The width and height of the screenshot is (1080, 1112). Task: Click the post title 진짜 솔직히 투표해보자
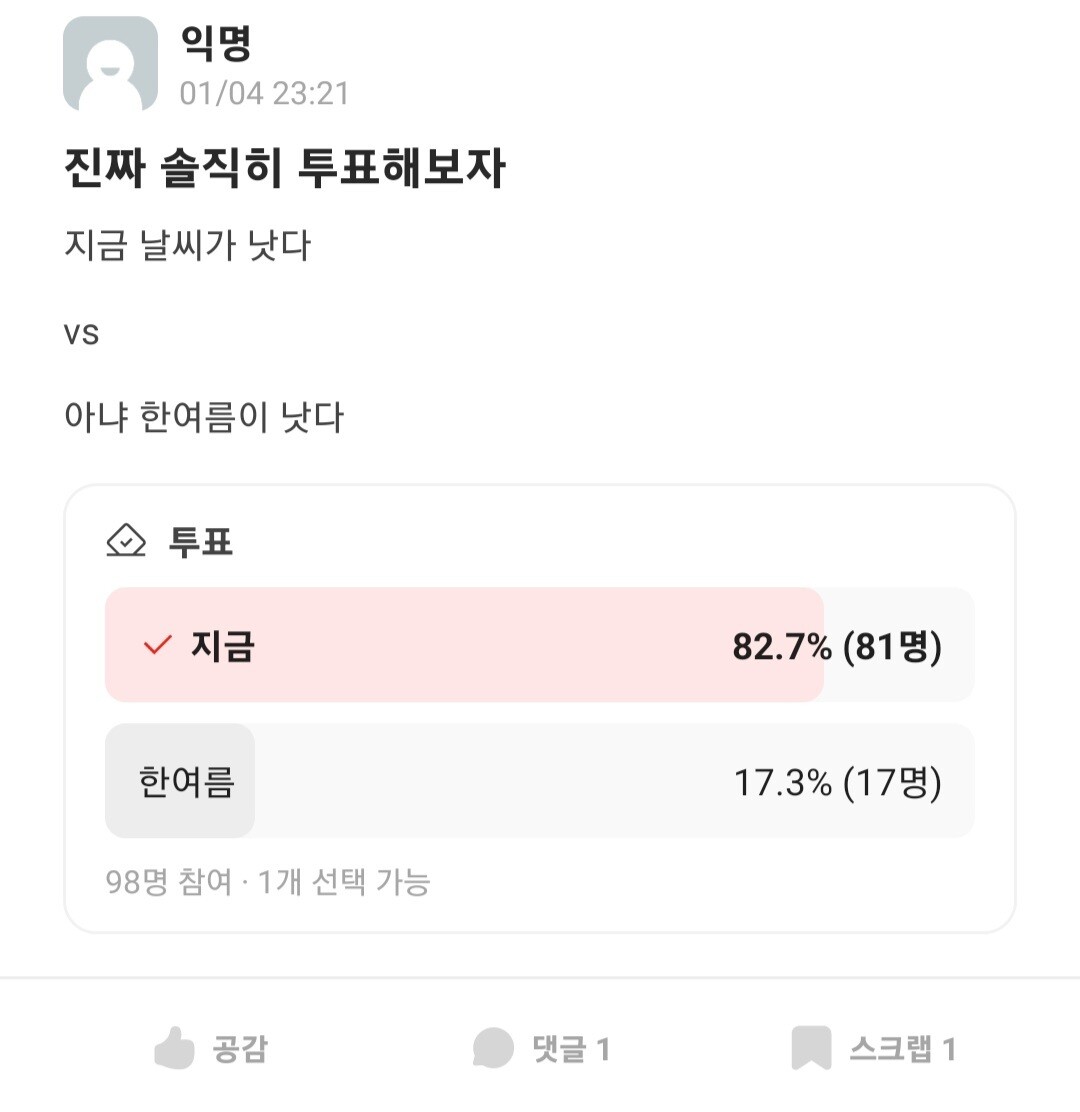[x=285, y=169]
